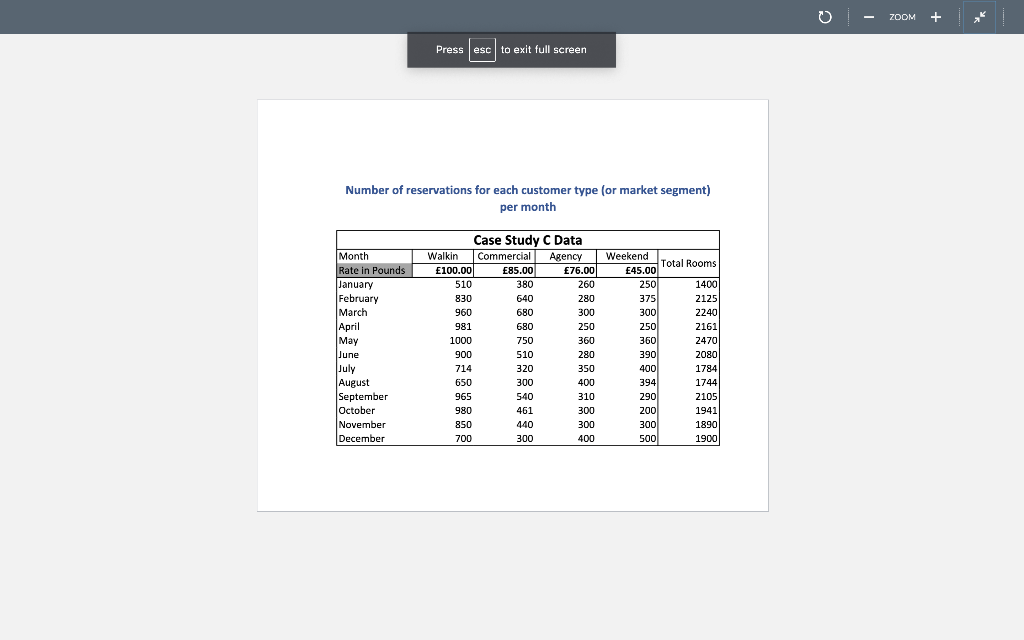The height and width of the screenshot is (640, 1024).
Task: Click the 'Walkin' column header
Action: pyautogui.click(x=442, y=256)
